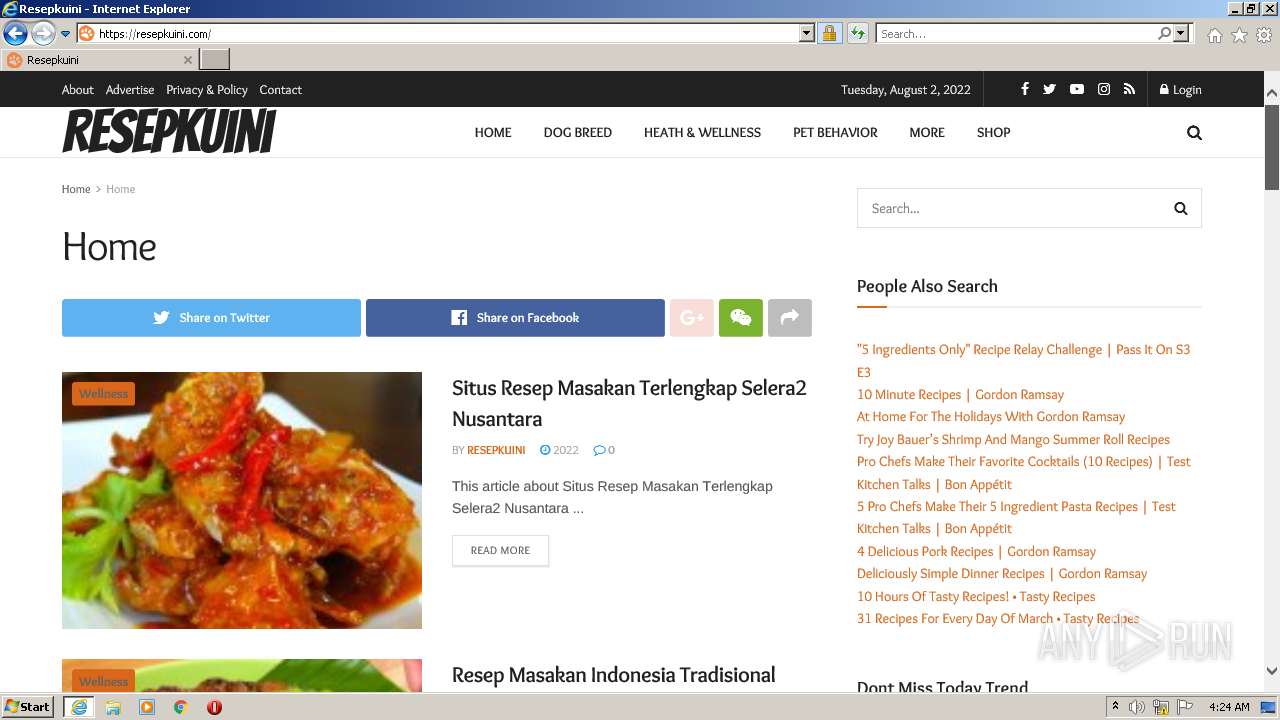1280x720 pixels.
Task: Share via the Google Plus button
Action: [691, 318]
